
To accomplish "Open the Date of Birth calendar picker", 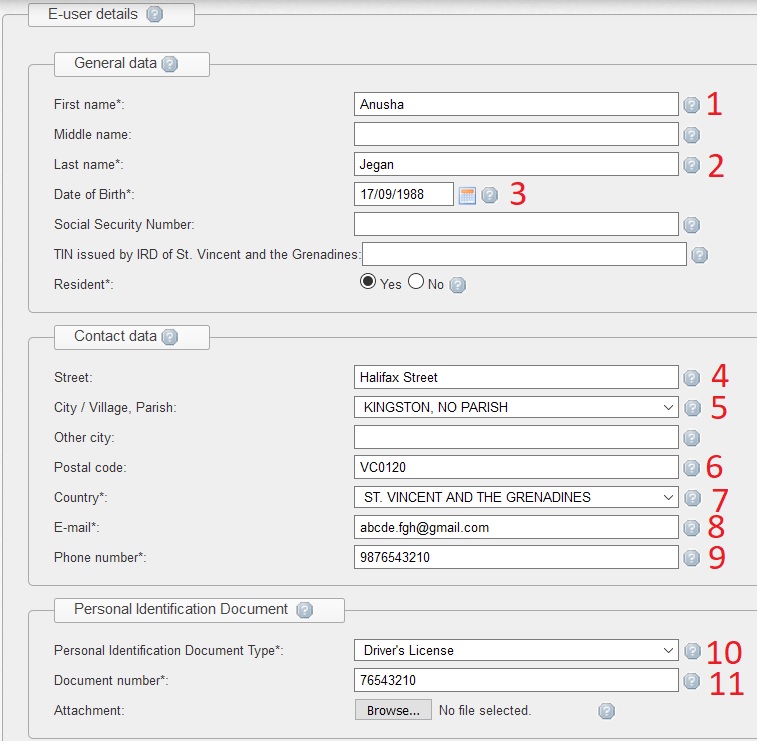I will pos(467,195).
